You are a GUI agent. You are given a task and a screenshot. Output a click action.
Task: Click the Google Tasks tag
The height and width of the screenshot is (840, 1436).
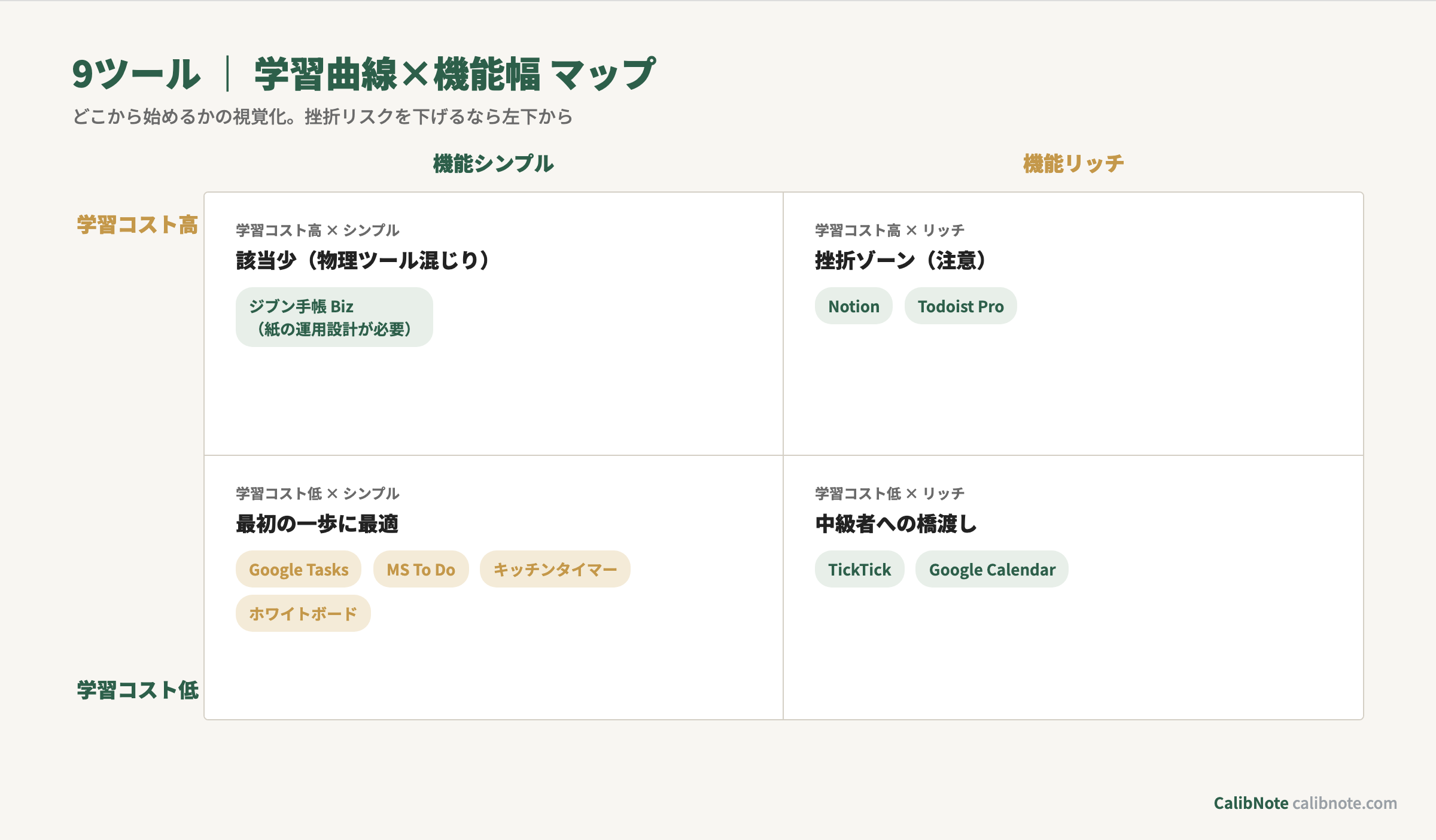point(299,569)
